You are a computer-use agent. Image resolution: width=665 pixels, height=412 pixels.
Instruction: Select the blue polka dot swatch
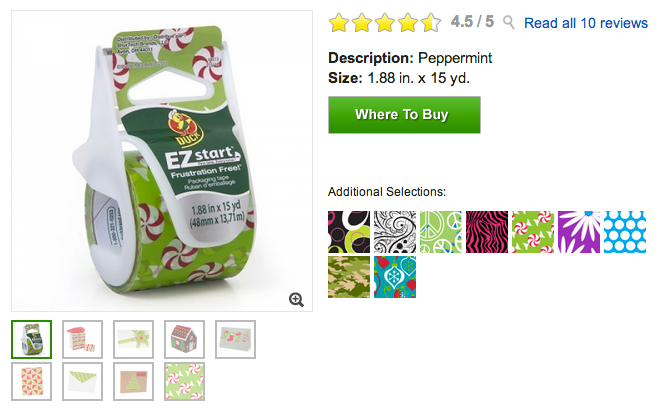coord(625,232)
